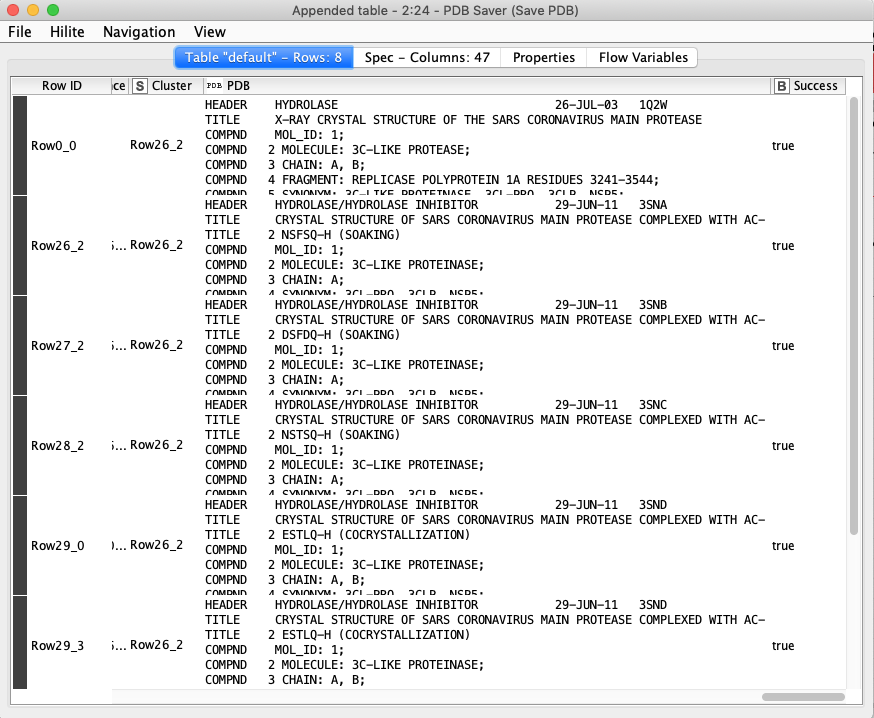
Task: Click the PDB cell containing 3SNC header
Action: pyautogui.click(x=485, y=445)
